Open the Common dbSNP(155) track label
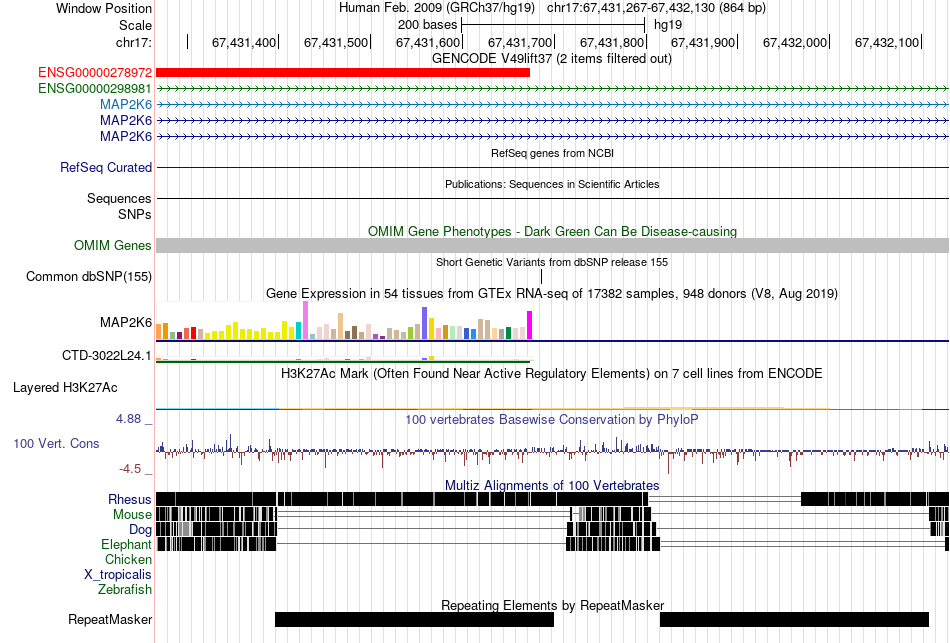This screenshot has width=950, height=643. click(89, 276)
